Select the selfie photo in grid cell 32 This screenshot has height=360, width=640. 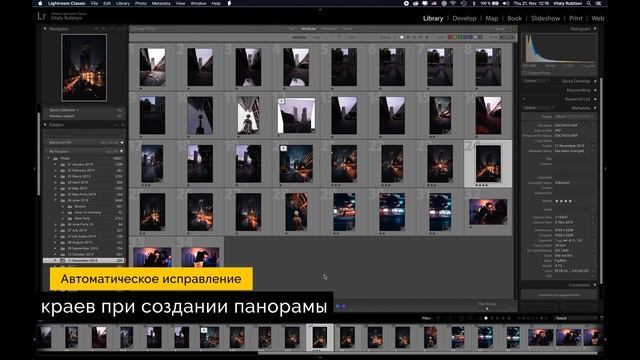pyautogui.click(x=488, y=212)
